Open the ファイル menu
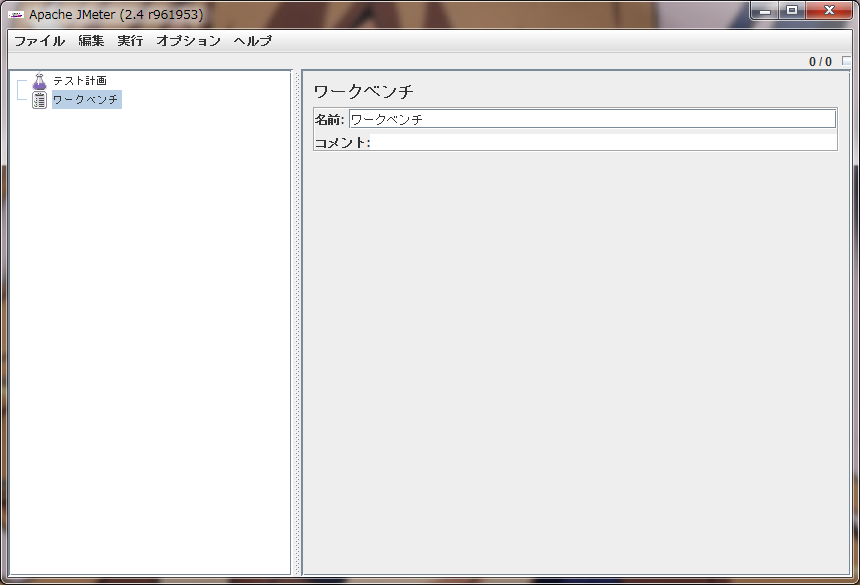Image resolution: width=860 pixels, height=585 pixels. pyautogui.click(x=39, y=41)
